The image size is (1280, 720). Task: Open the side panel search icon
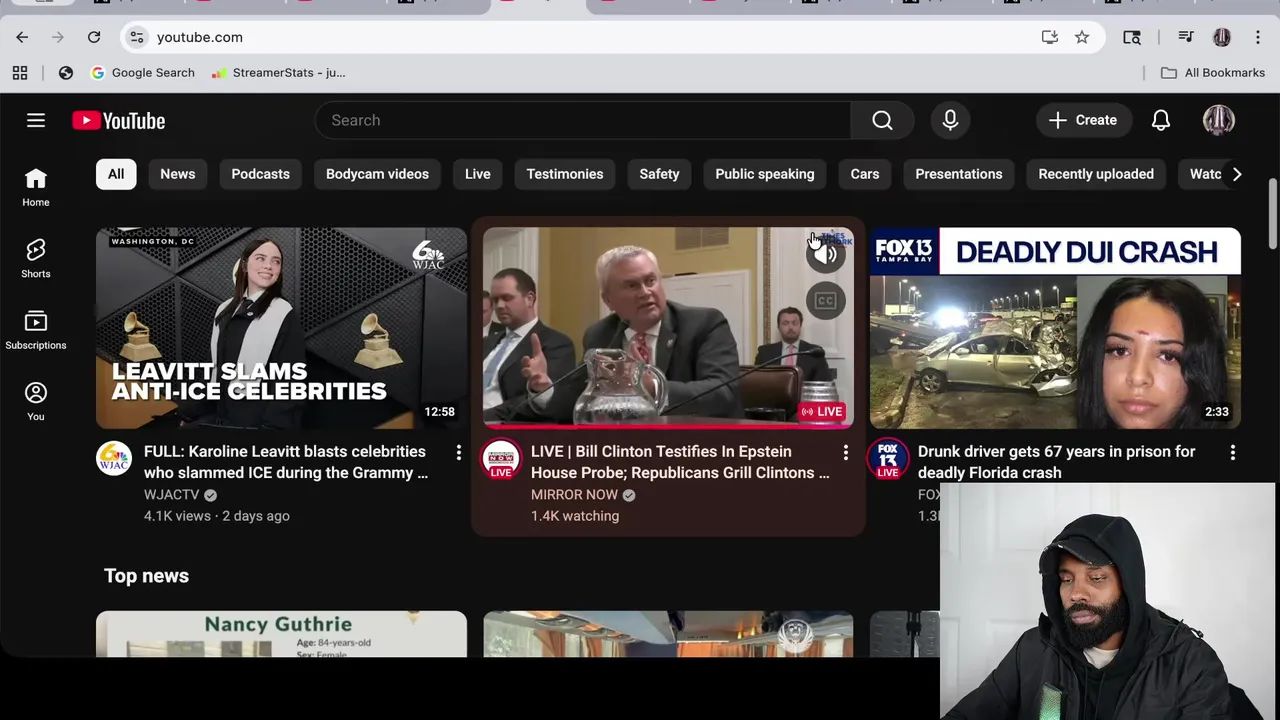1132,37
